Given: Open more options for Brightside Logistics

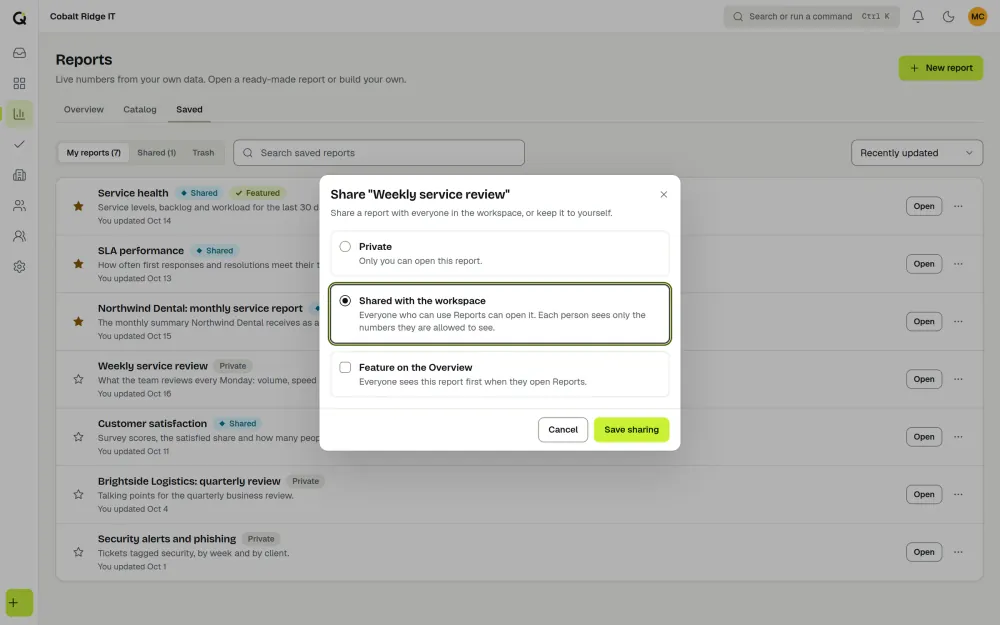Looking at the screenshot, I should pyautogui.click(x=958, y=494).
